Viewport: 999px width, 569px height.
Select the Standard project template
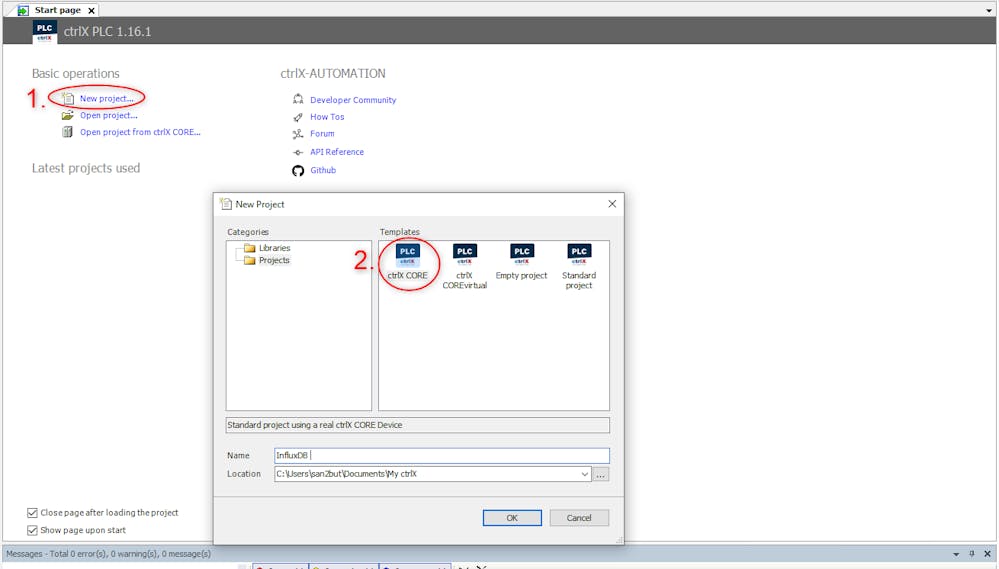(x=579, y=266)
